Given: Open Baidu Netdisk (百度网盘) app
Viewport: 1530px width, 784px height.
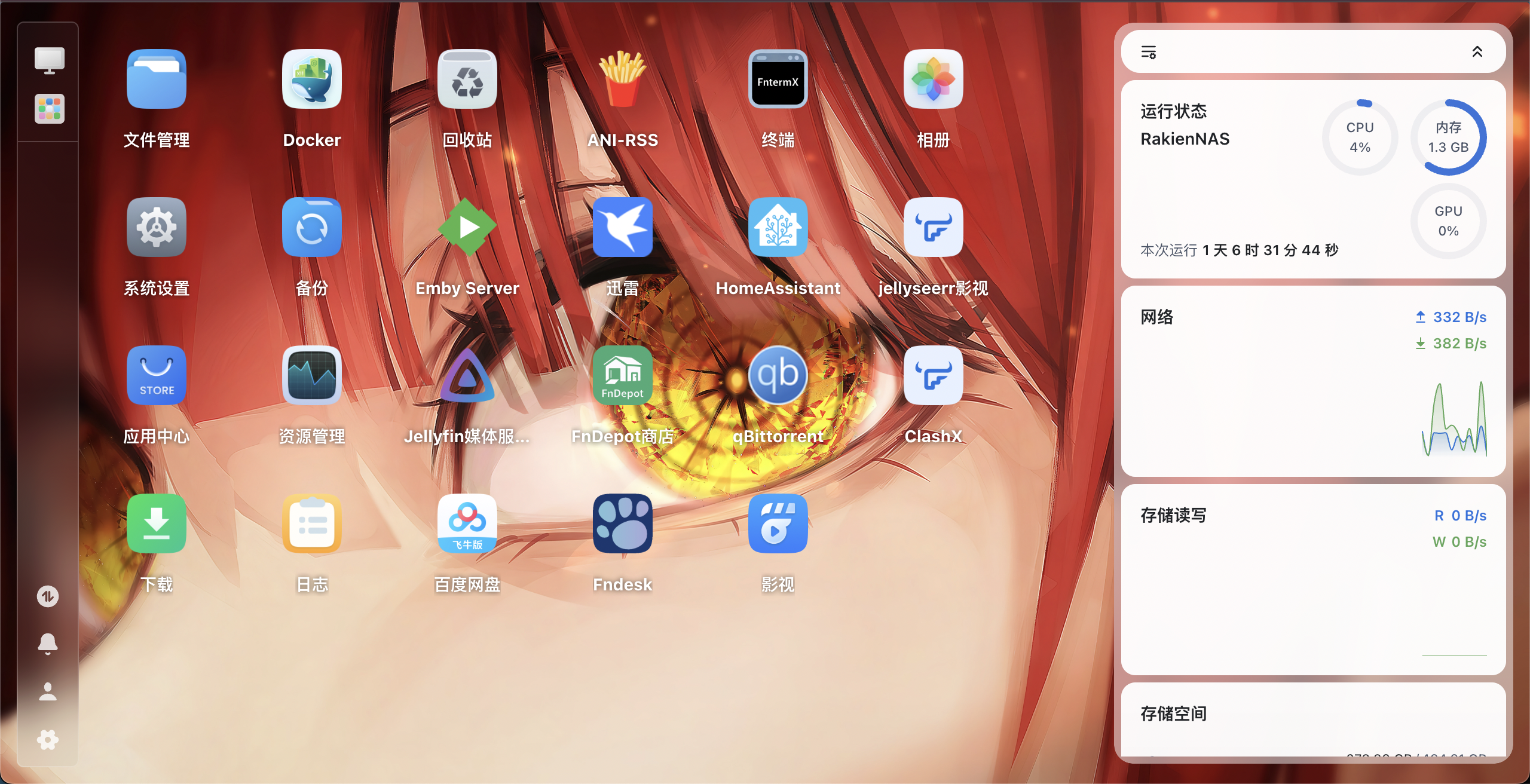Looking at the screenshot, I should coord(467,524).
